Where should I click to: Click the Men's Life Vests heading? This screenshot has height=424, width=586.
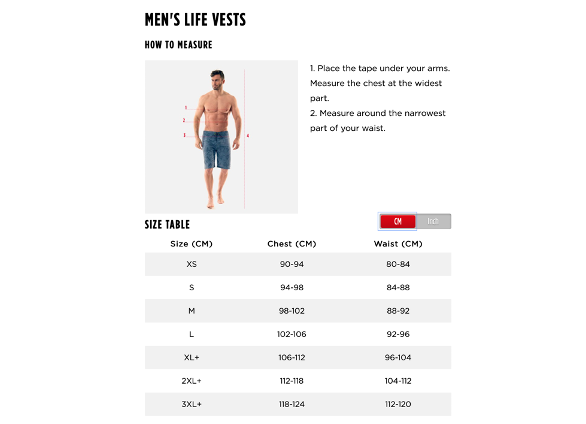195,20
